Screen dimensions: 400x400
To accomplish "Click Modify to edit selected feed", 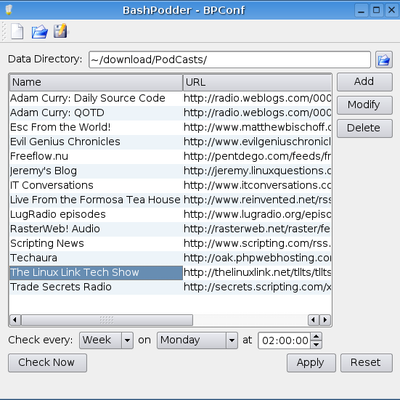I will pos(365,105).
